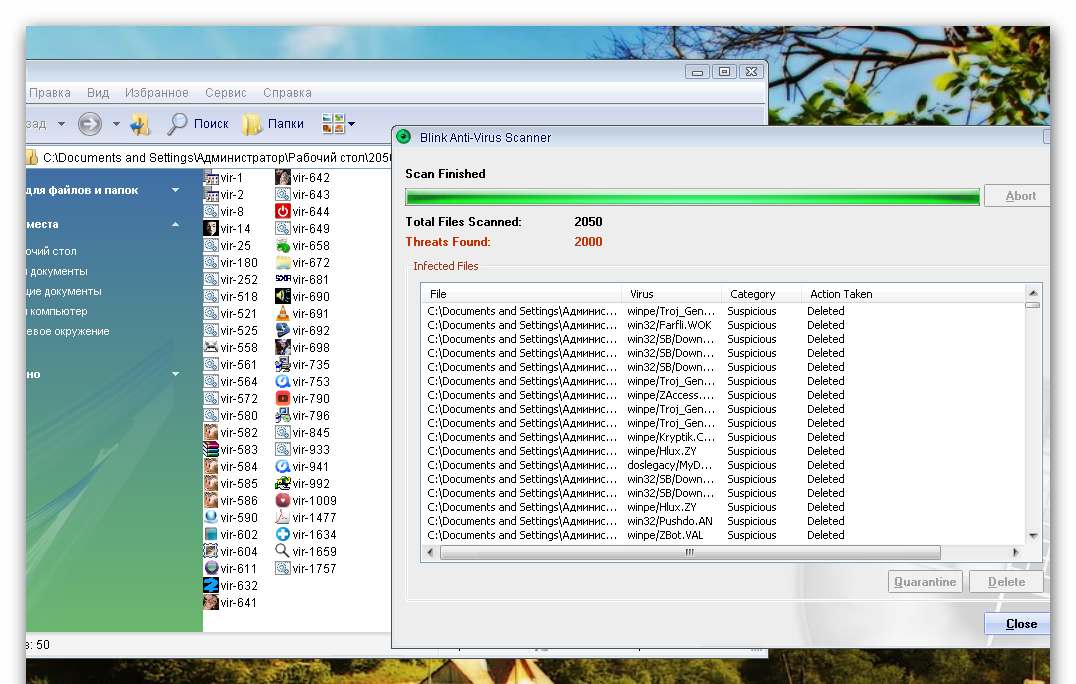The image size is (1076, 684).
Task: Click the vir-992 file icon
Action: (282, 484)
